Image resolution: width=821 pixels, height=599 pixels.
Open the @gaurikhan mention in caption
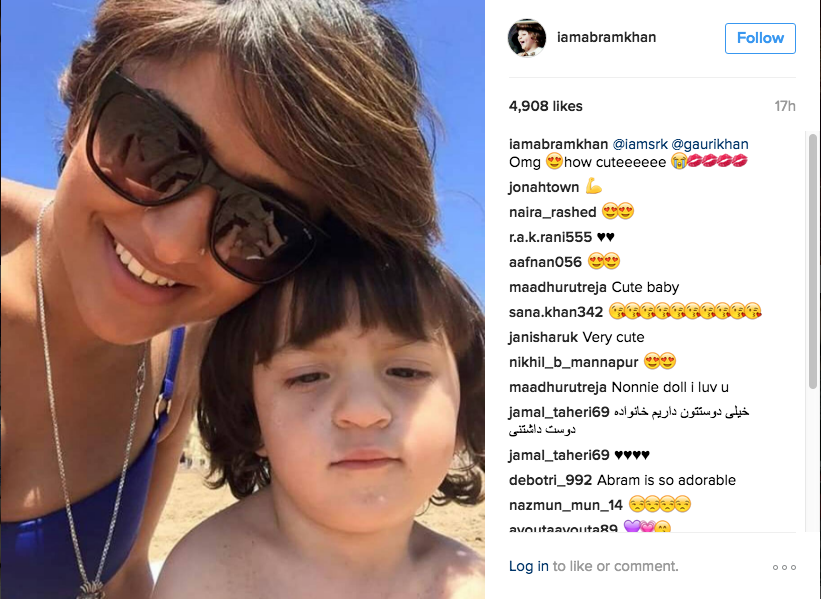click(x=709, y=144)
